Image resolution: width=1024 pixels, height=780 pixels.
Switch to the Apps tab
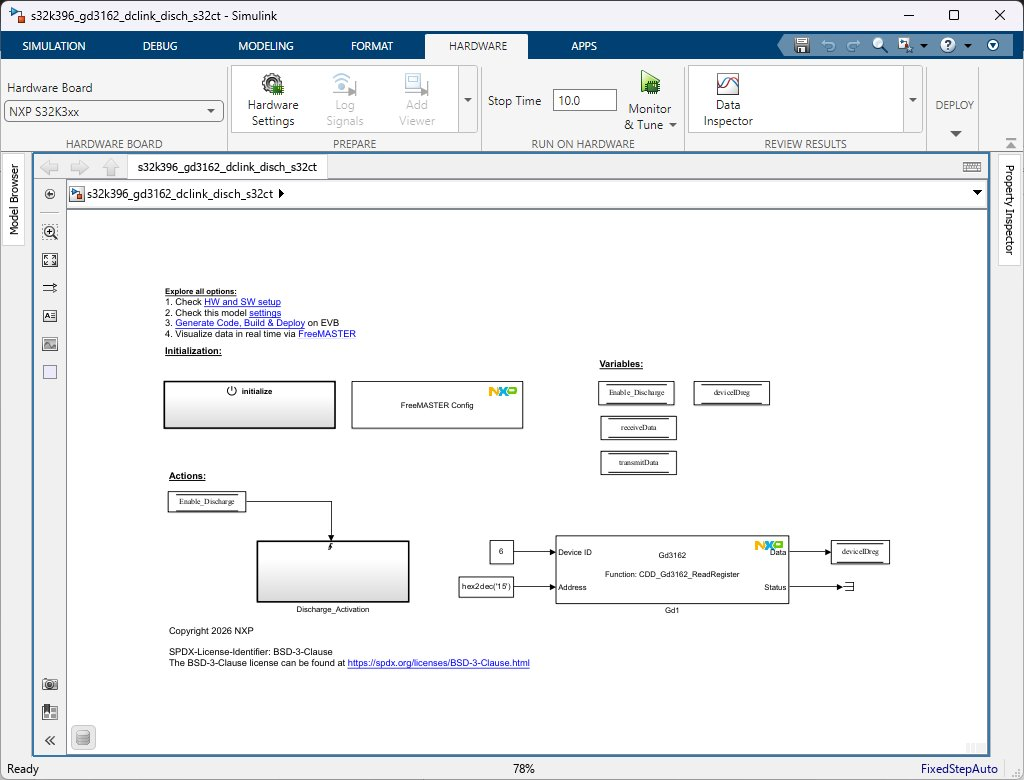click(x=584, y=46)
